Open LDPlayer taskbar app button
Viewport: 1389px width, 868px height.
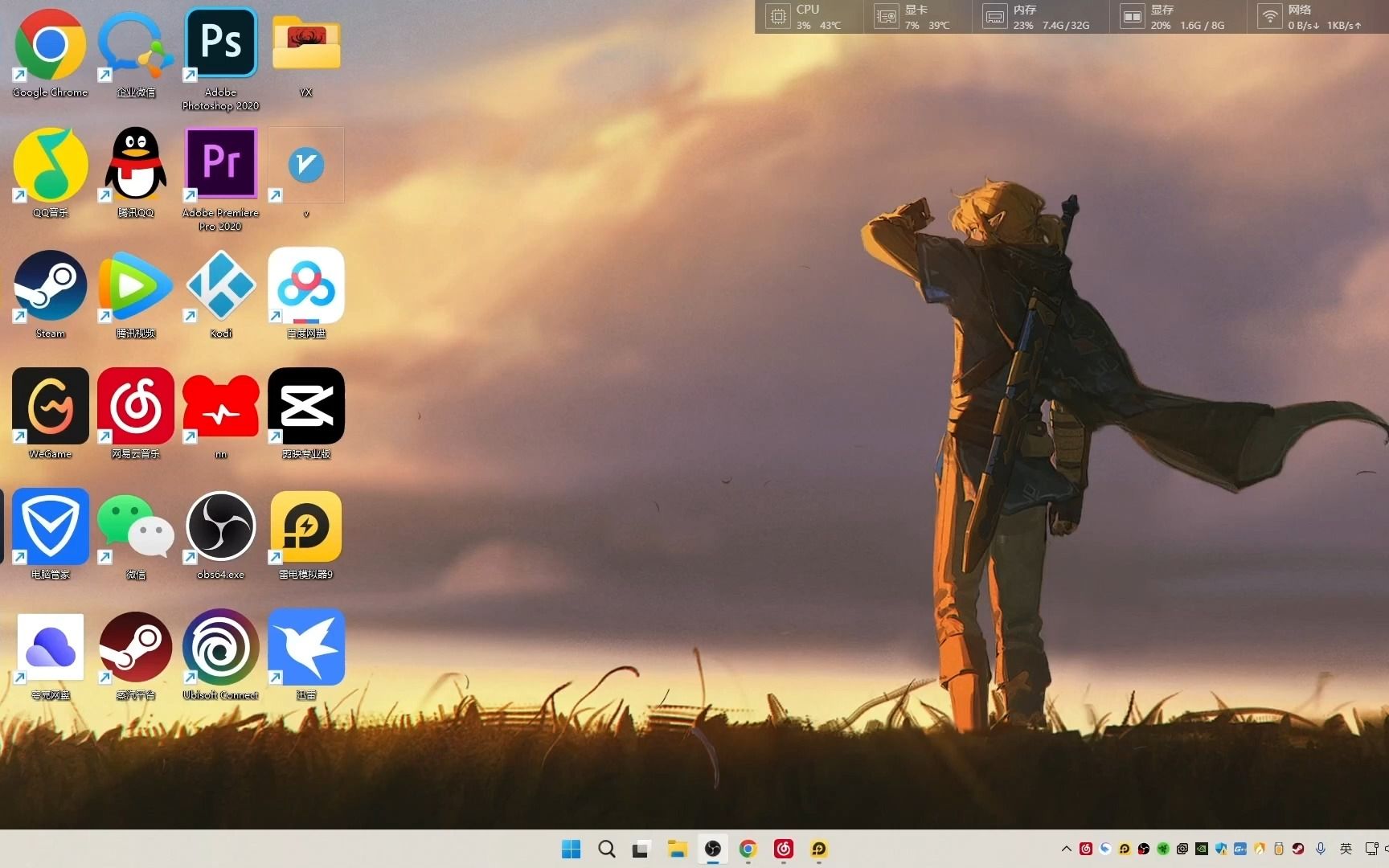(x=819, y=849)
